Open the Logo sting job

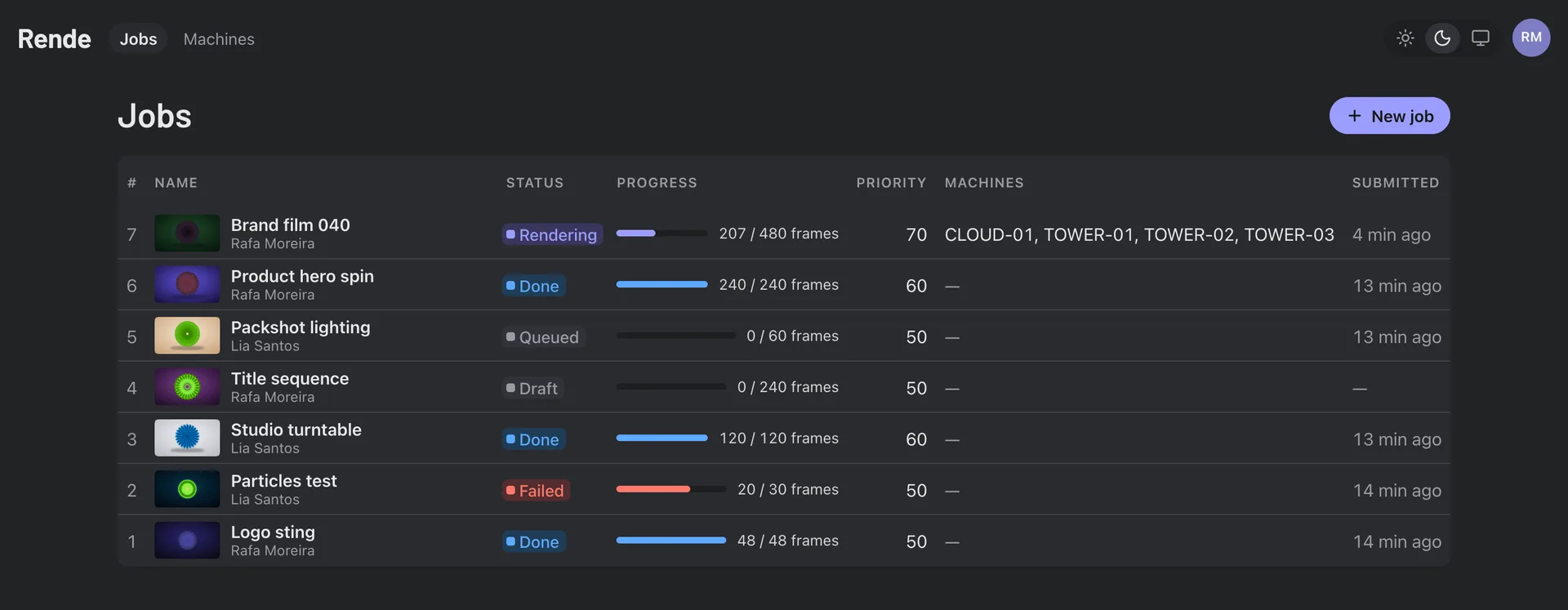point(273,532)
